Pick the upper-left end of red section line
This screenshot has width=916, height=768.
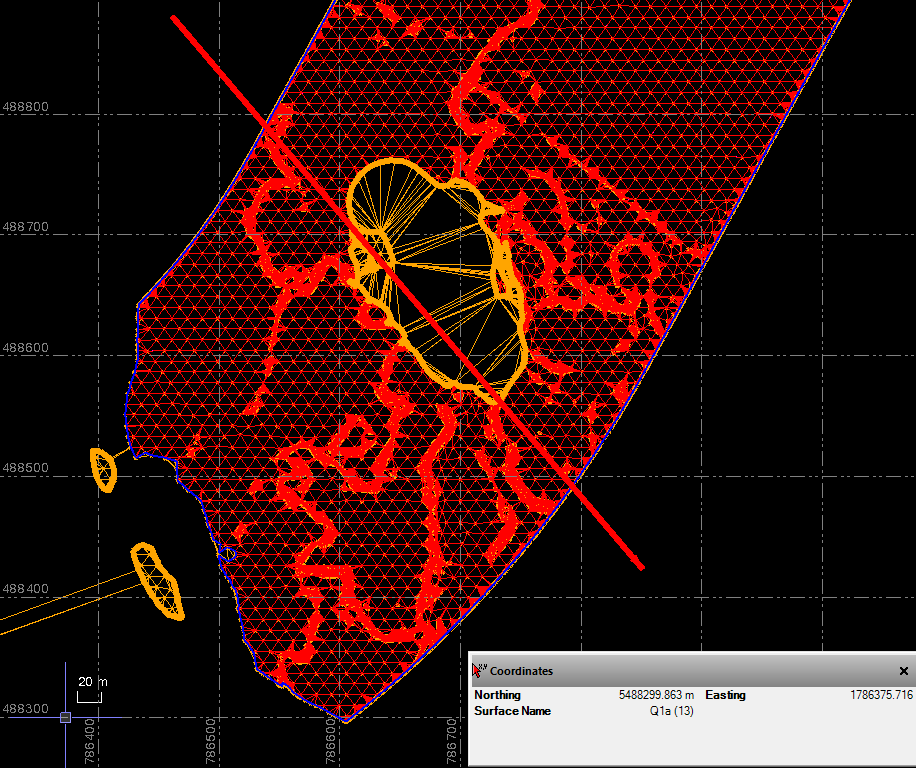pyautogui.click(x=174, y=18)
